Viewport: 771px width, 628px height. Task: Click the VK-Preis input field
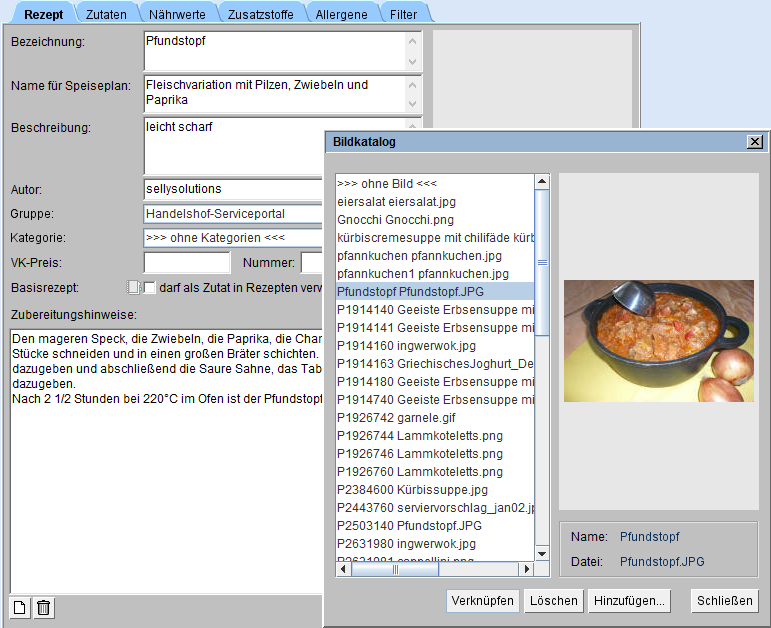(186, 263)
